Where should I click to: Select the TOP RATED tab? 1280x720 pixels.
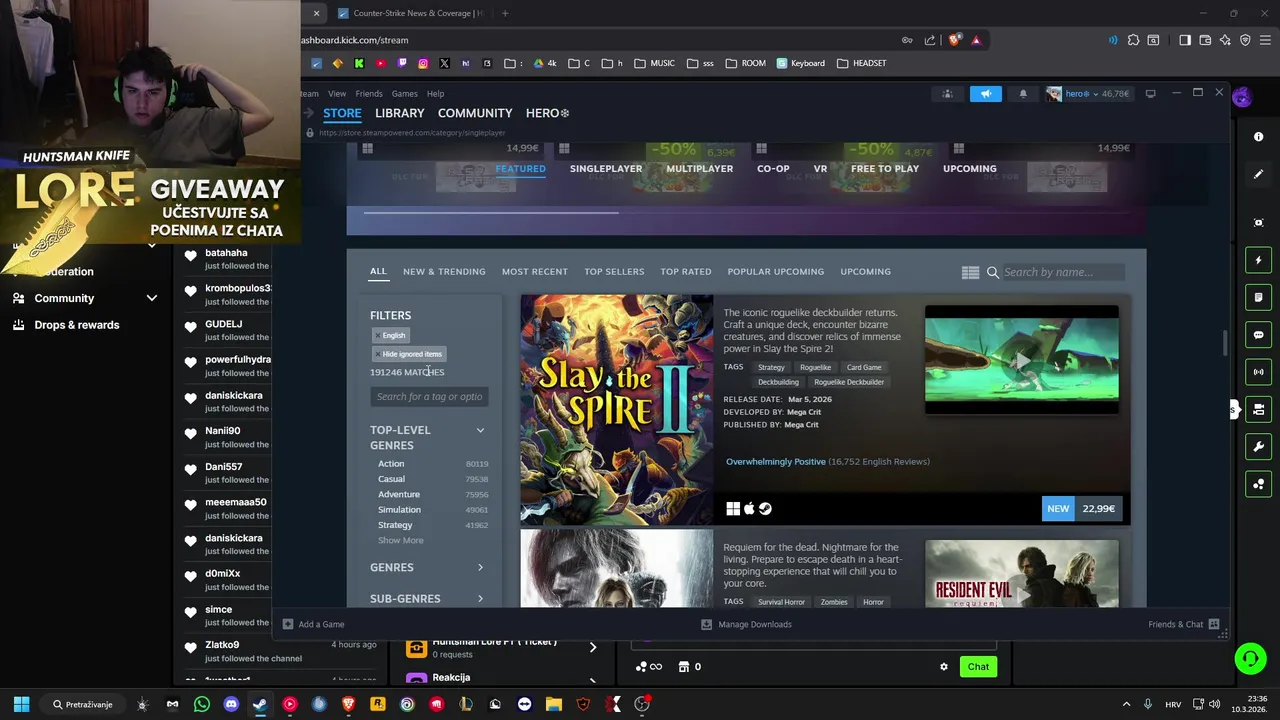(x=686, y=272)
